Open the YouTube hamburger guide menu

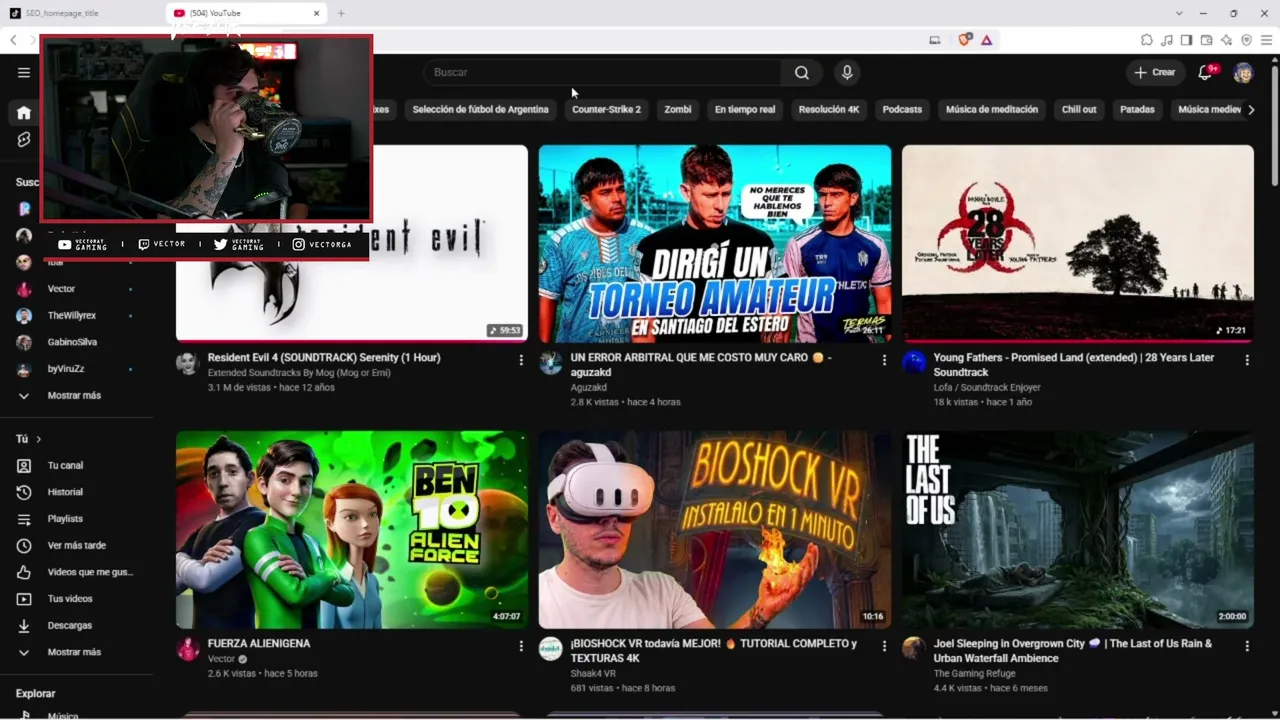pyautogui.click(x=24, y=72)
